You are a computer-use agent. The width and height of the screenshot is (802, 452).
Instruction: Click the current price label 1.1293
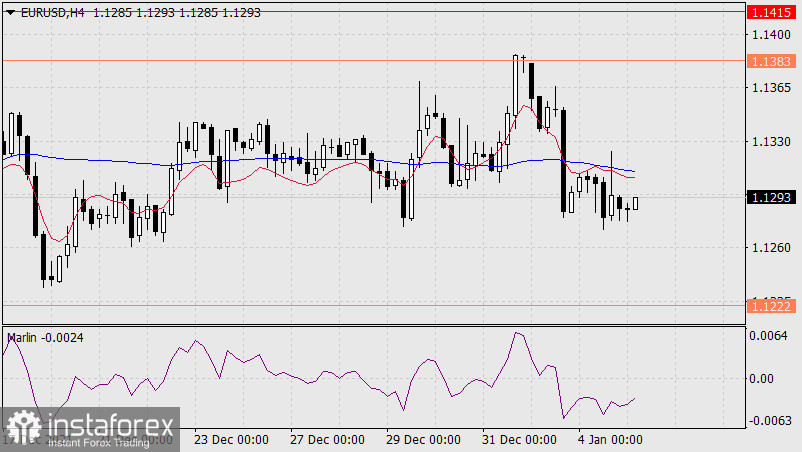click(x=771, y=197)
